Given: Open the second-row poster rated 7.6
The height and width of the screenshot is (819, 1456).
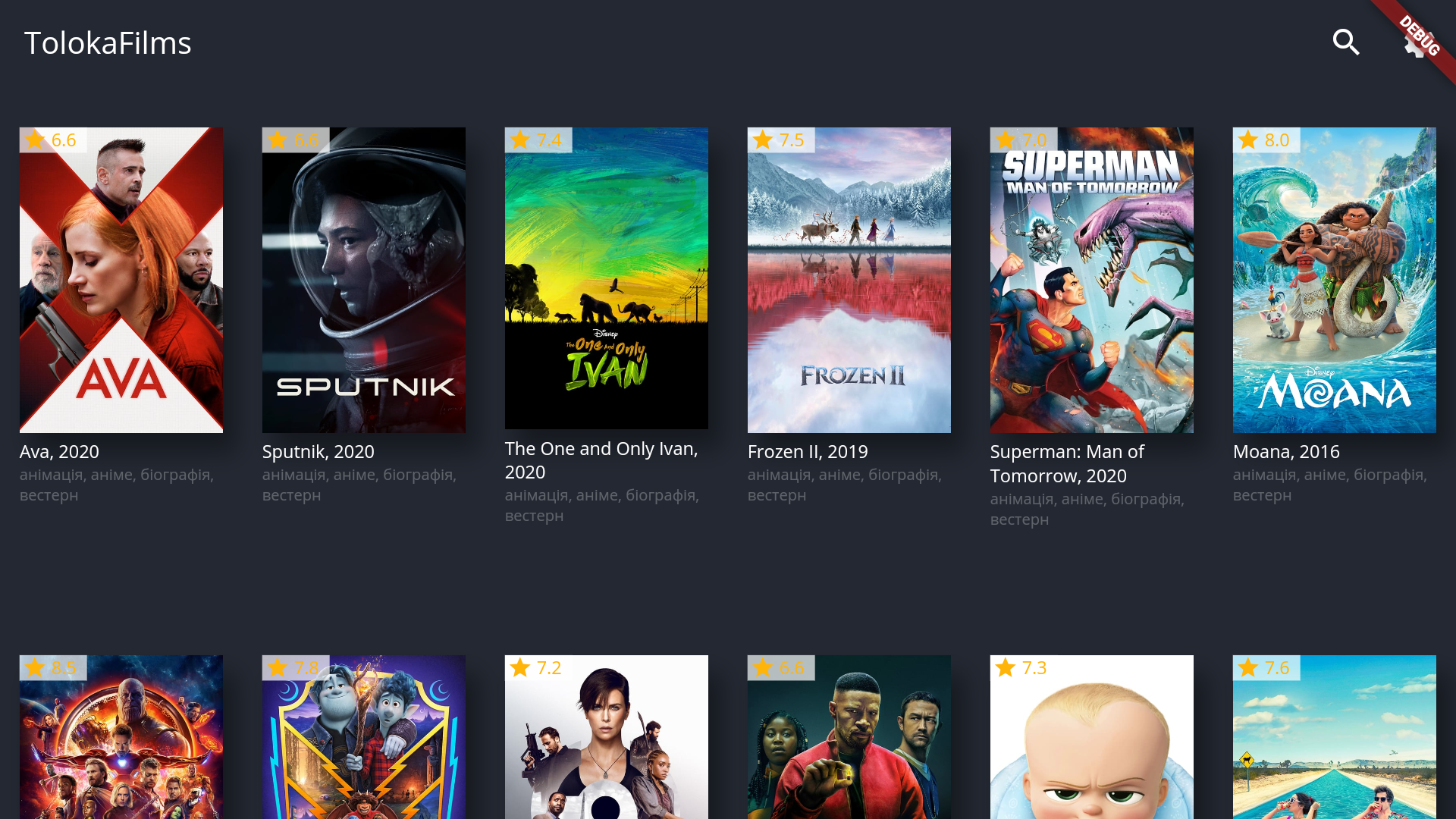Looking at the screenshot, I should click(x=1335, y=737).
